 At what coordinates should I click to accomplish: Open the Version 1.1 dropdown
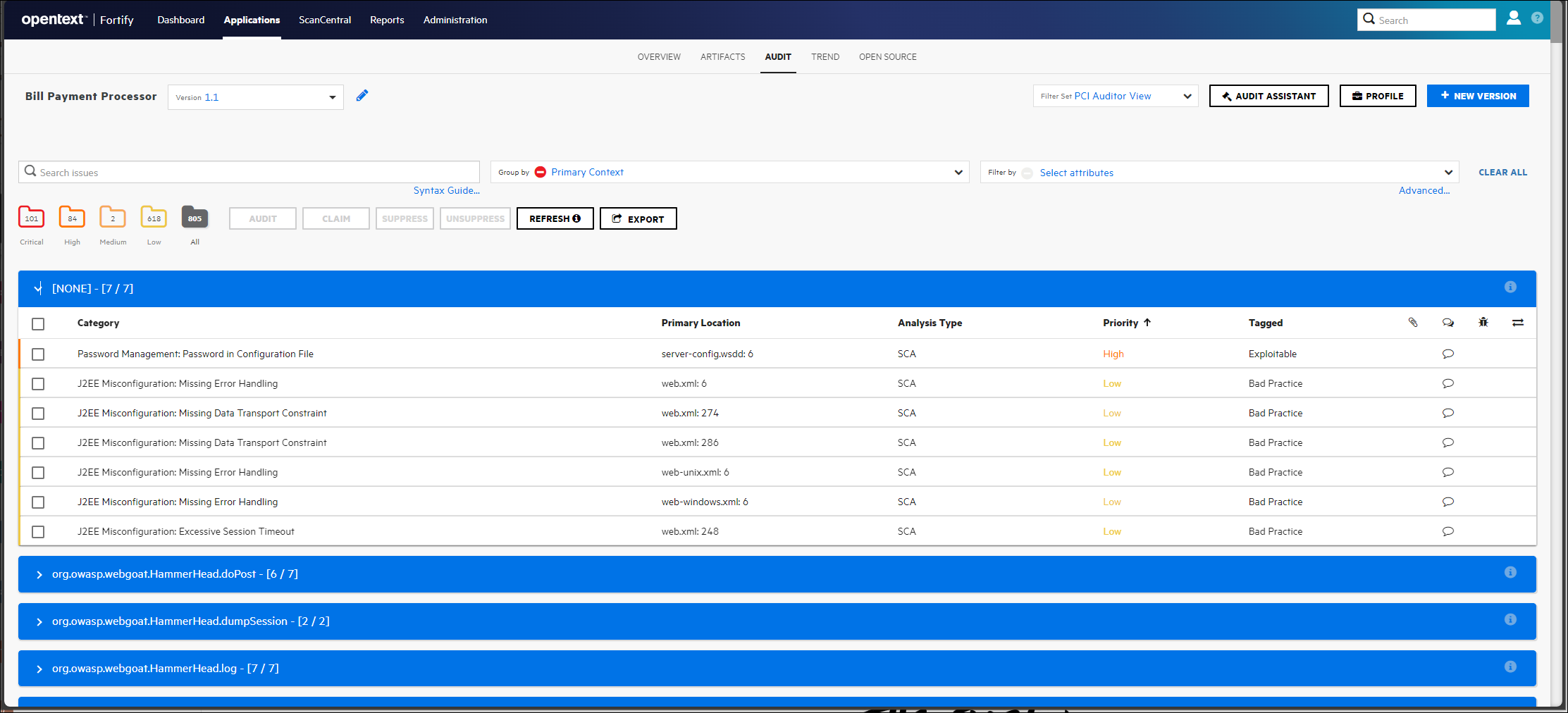point(255,97)
